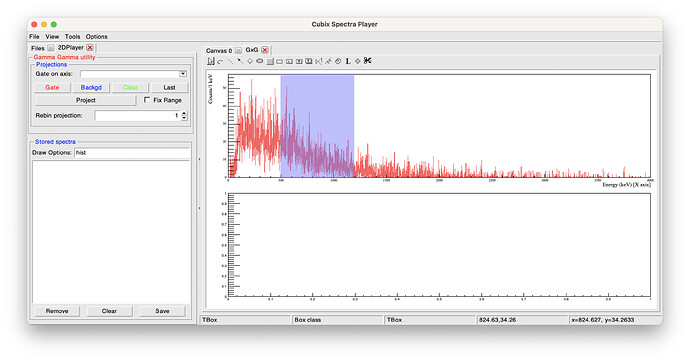
Task: Increase the Rebin projection value
Action: coord(184,113)
